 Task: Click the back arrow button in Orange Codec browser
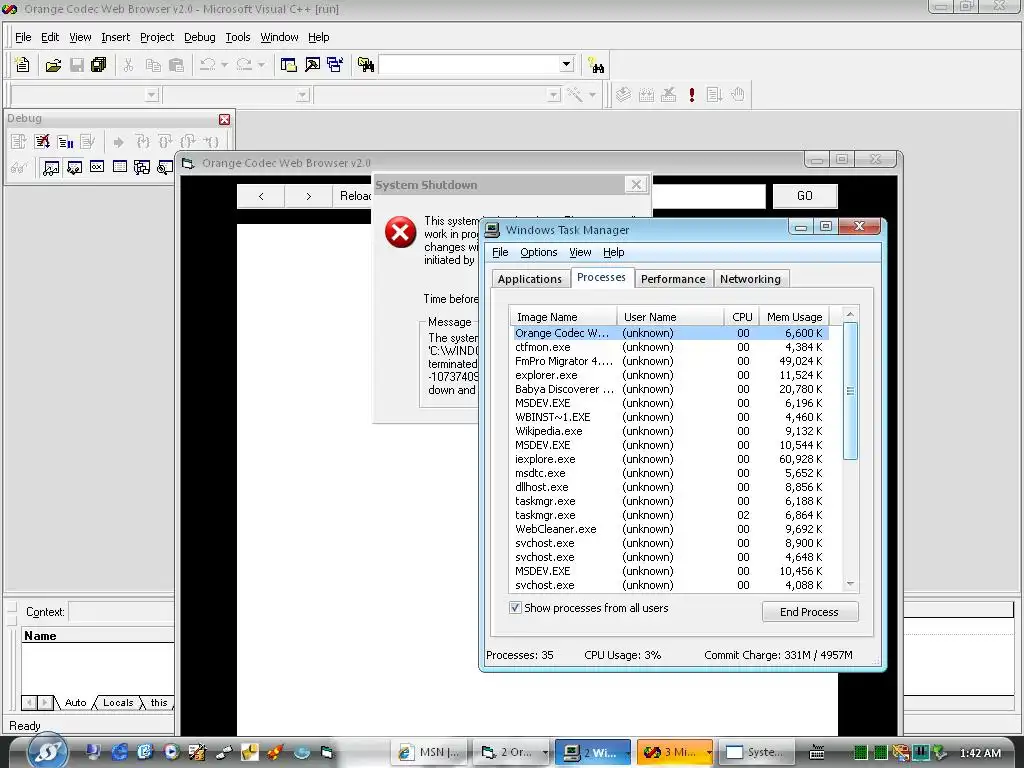click(x=261, y=196)
